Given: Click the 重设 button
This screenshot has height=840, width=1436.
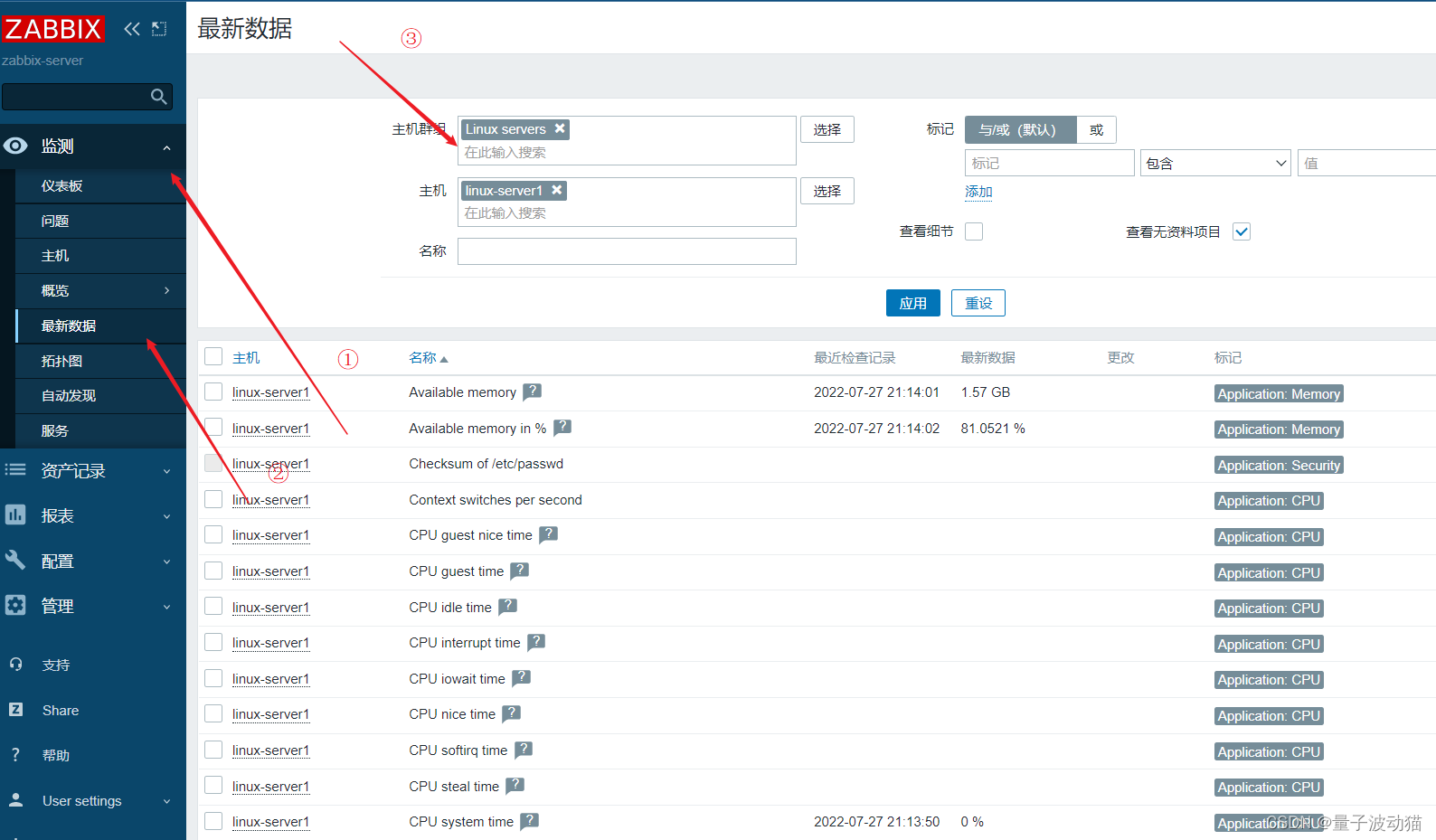Looking at the screenshot, I should pos(978,303).
